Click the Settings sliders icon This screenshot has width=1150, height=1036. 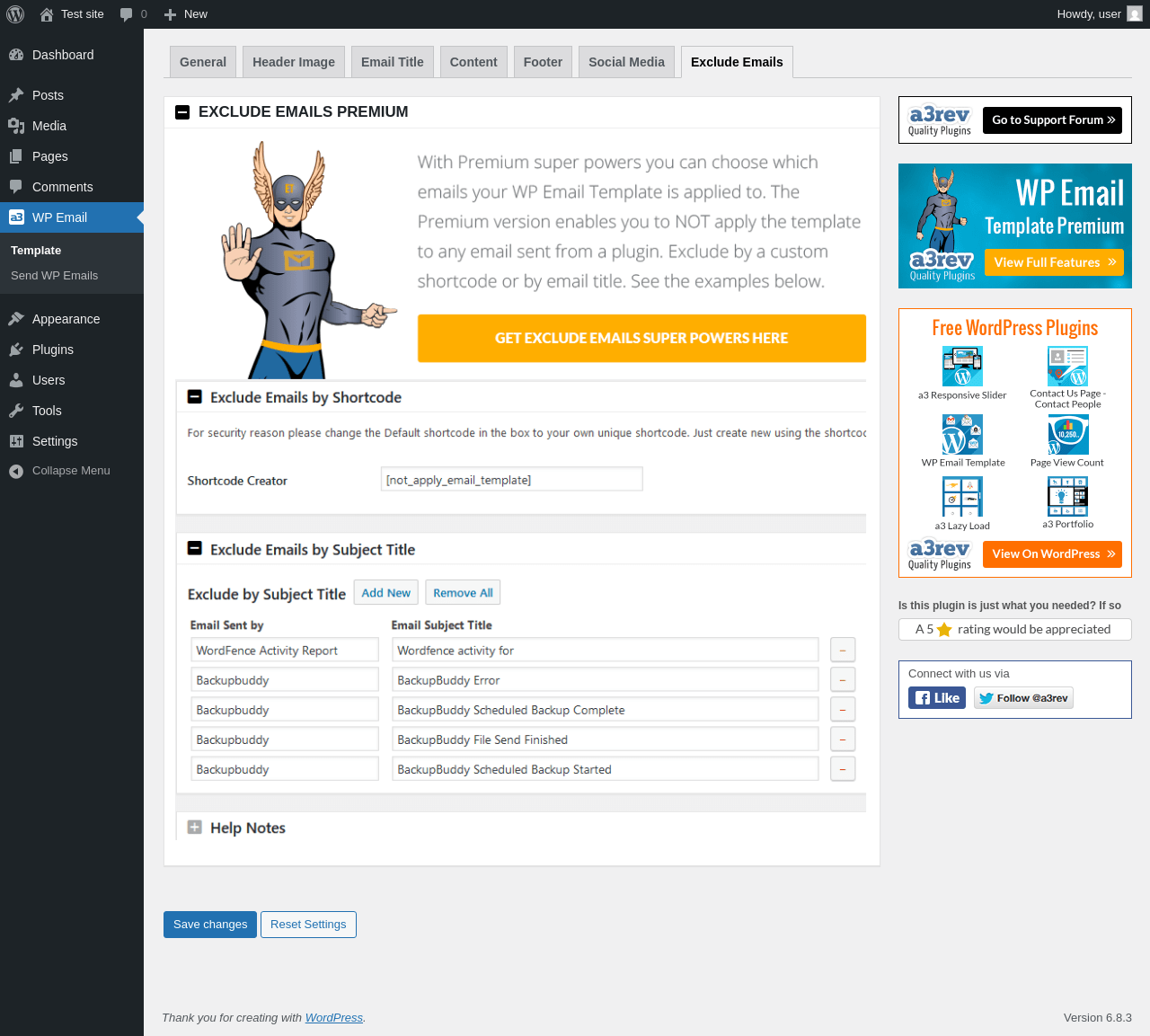tap(16, 441)
